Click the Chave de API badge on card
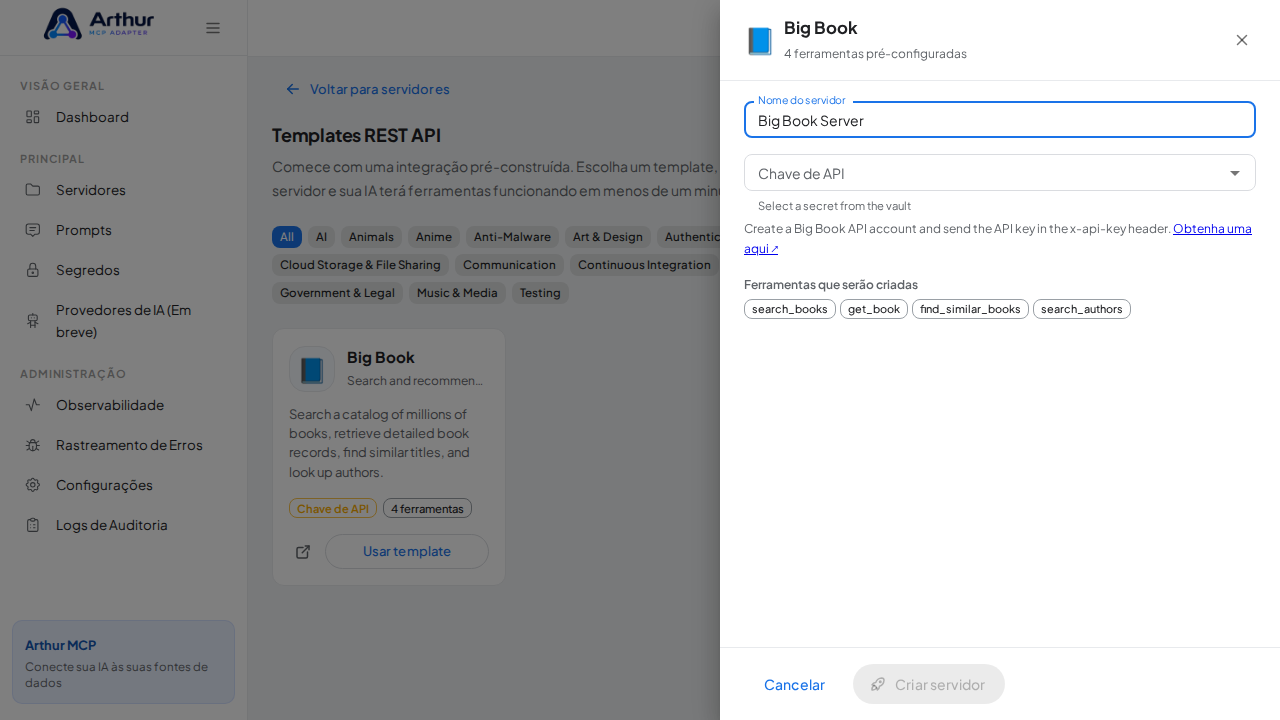This screenshot has height=720, width=1280. (333, 508)
